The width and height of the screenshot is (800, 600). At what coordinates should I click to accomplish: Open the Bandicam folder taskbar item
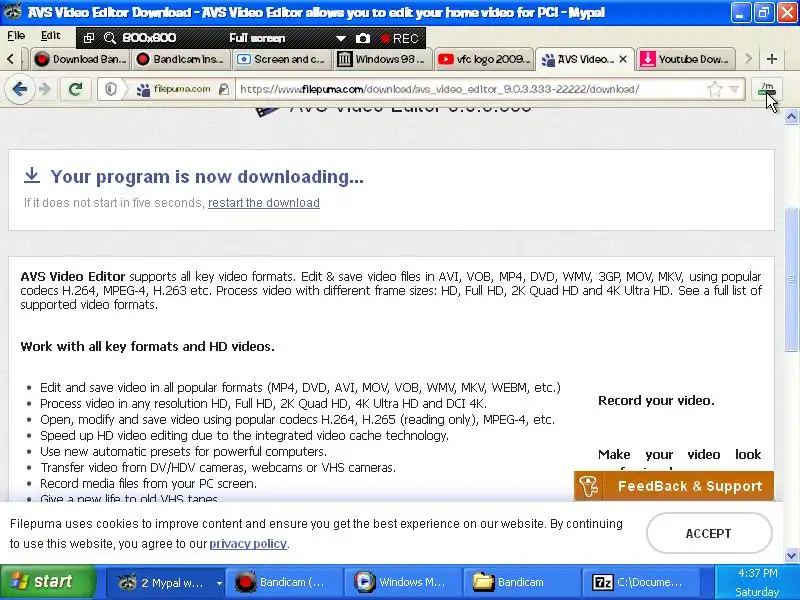click(520, 582)
